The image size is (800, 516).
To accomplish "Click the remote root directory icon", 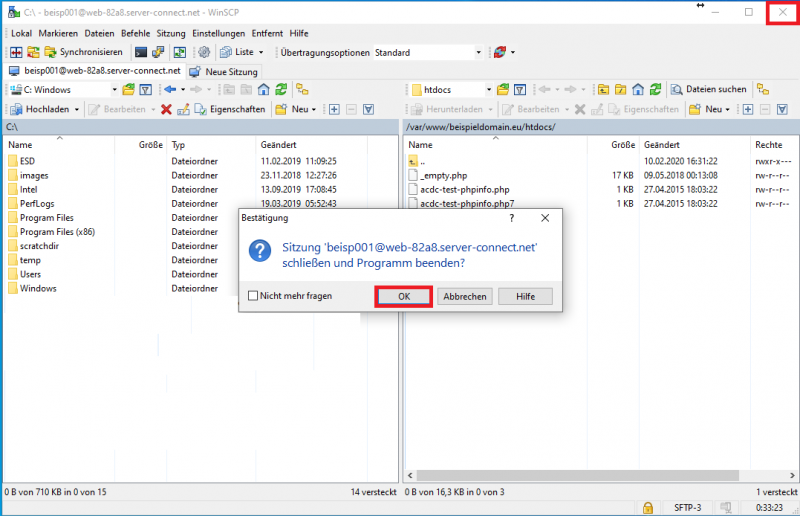I will (x=620, y=90).
